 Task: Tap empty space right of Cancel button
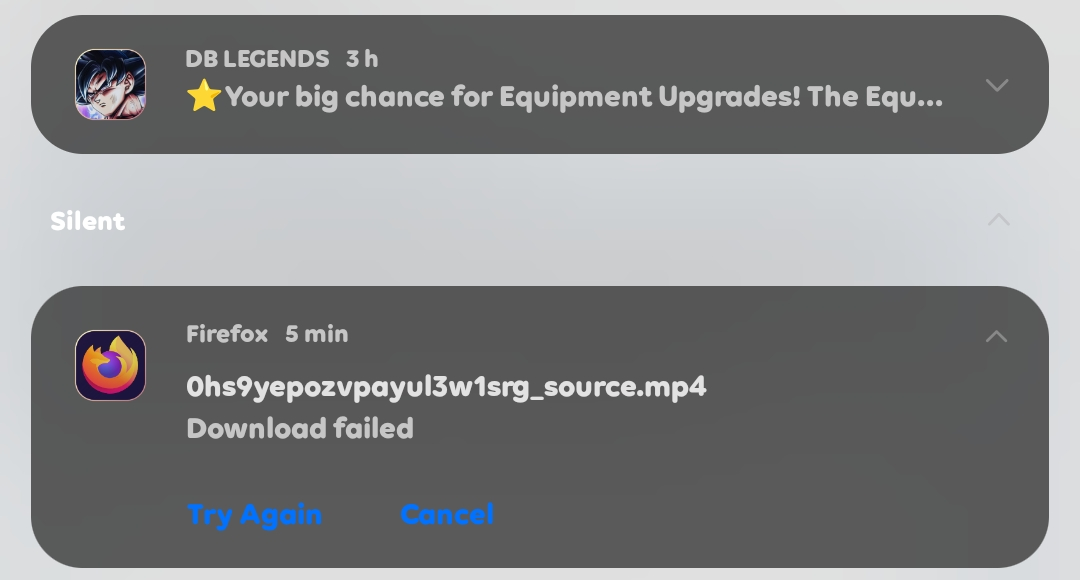pyautogui.click(x=758, y=515)
